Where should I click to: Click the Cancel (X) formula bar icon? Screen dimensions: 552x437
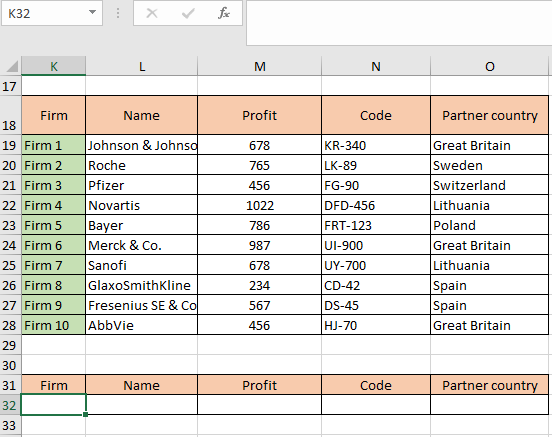pyautogui.click(x=152, y=13)
